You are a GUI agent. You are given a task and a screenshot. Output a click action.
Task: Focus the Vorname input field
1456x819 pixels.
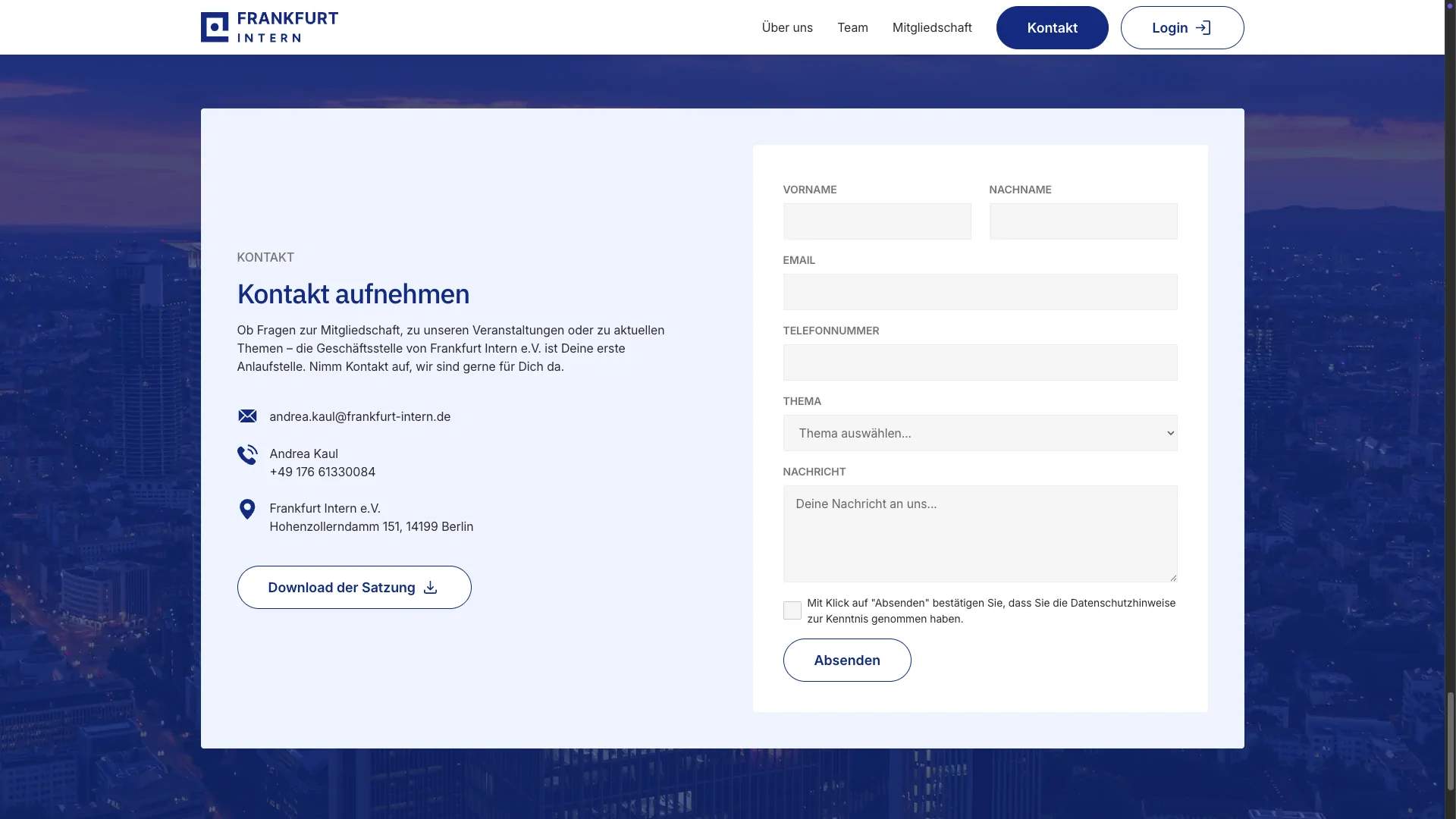877,221
